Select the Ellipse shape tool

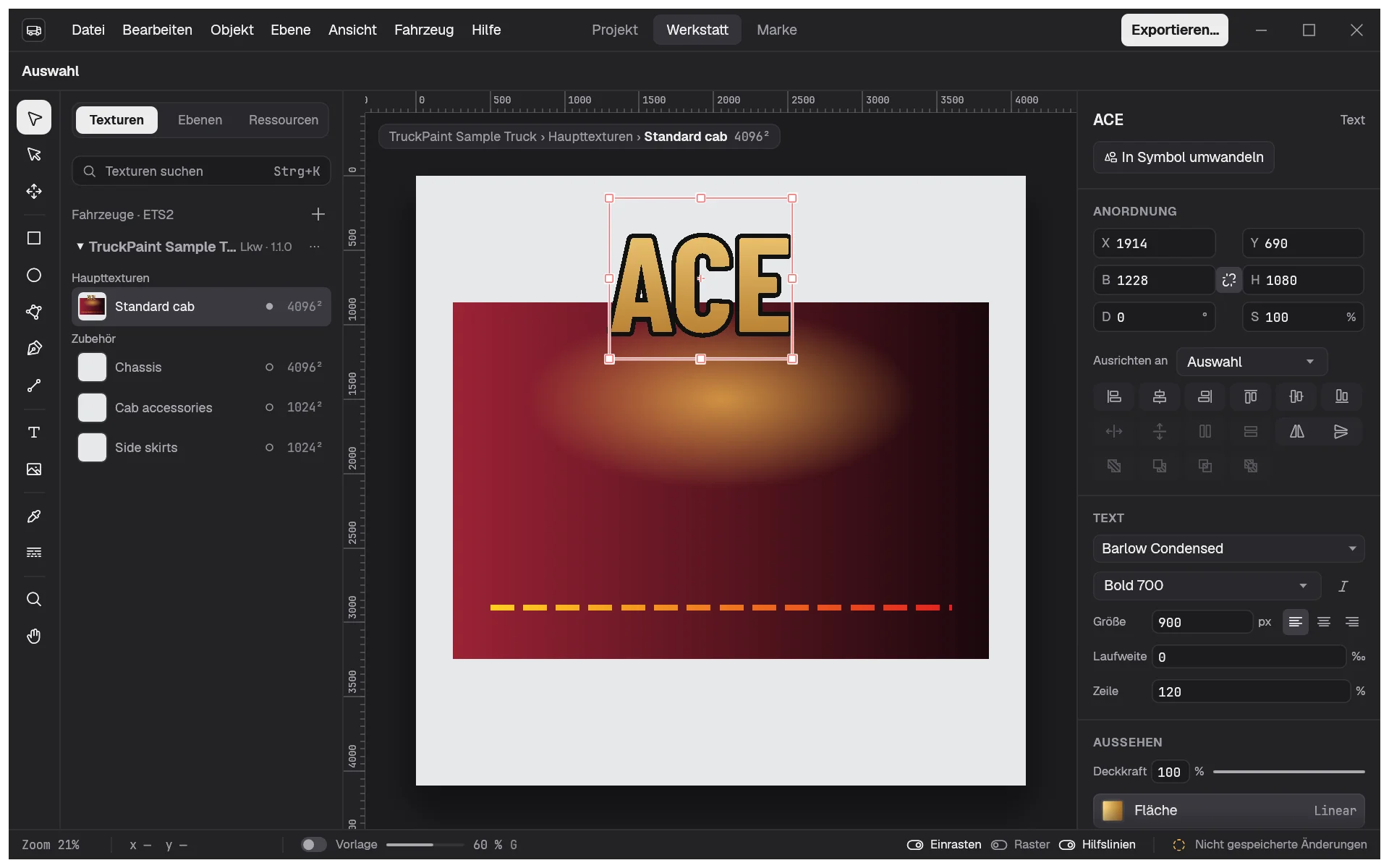(x=34, y=276)
